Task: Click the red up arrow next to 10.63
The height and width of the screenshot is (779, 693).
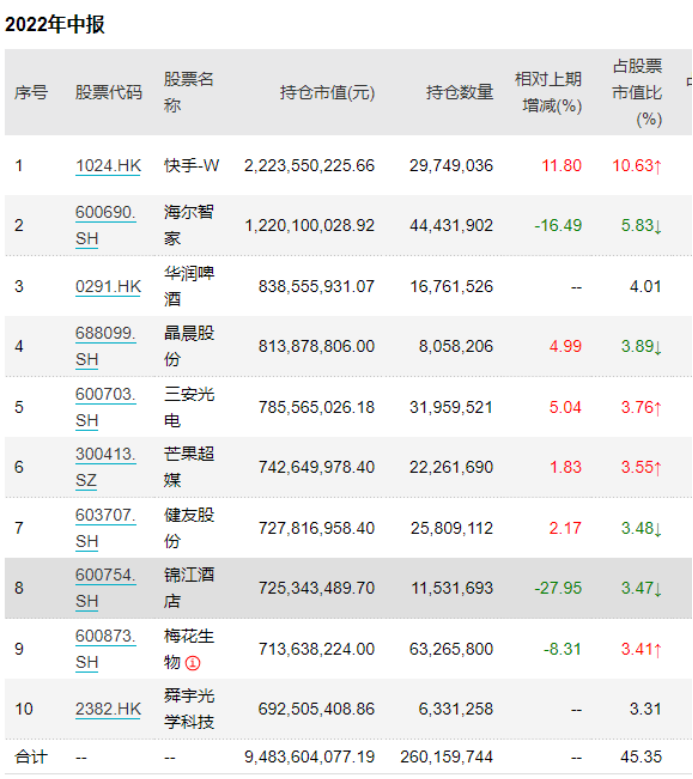Action: pos(657,166)
